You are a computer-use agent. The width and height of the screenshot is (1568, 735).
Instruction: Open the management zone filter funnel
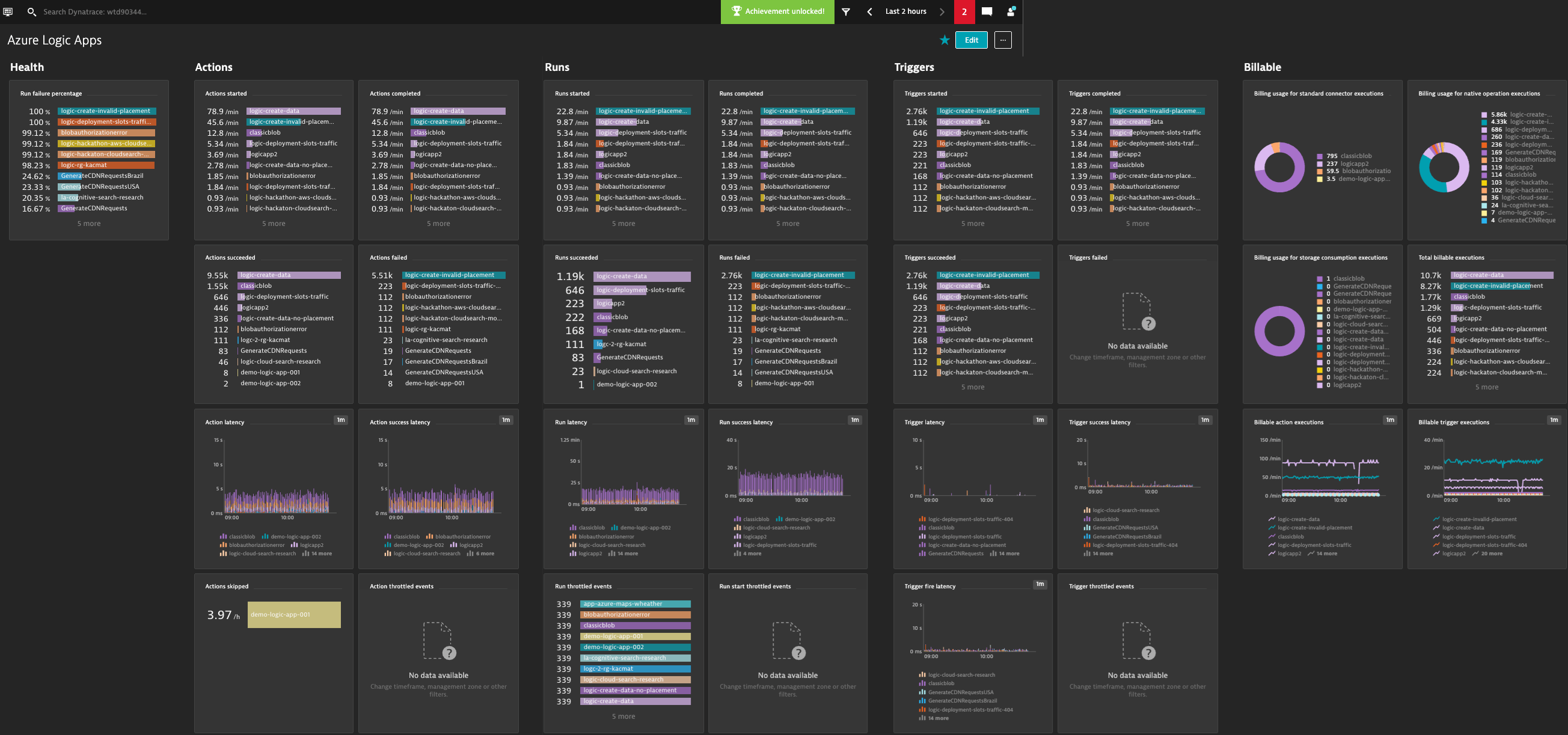(845, 11)
